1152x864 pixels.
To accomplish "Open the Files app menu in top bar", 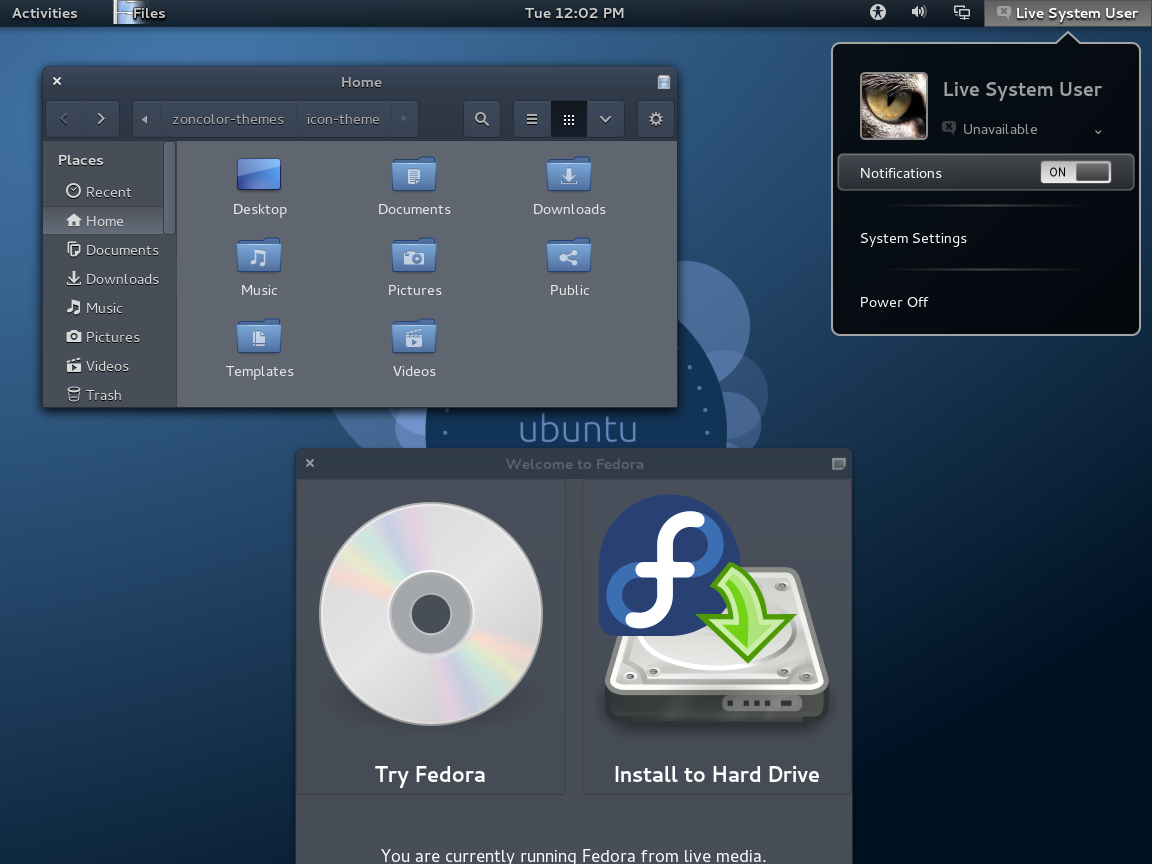I will pyautogui.click(x=140, y=13).
